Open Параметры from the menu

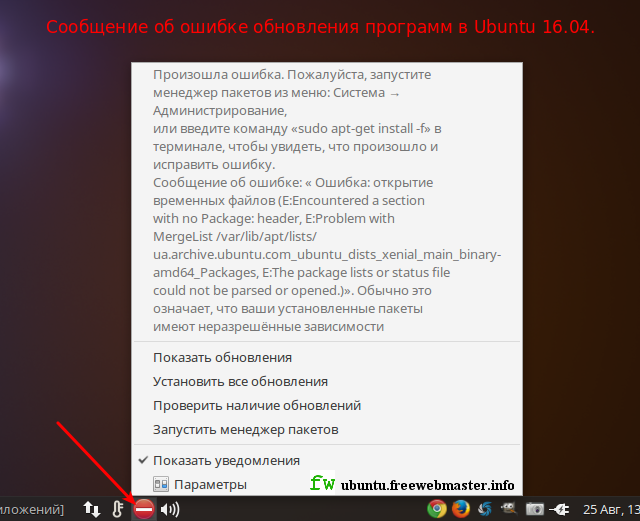point(327,484)
